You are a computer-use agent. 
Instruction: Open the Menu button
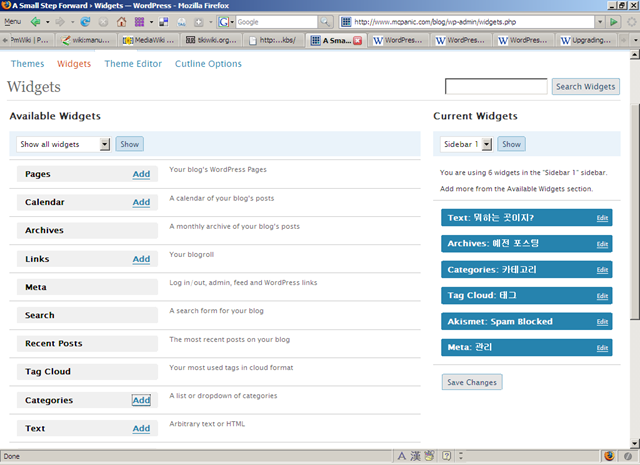pos(13,22)
